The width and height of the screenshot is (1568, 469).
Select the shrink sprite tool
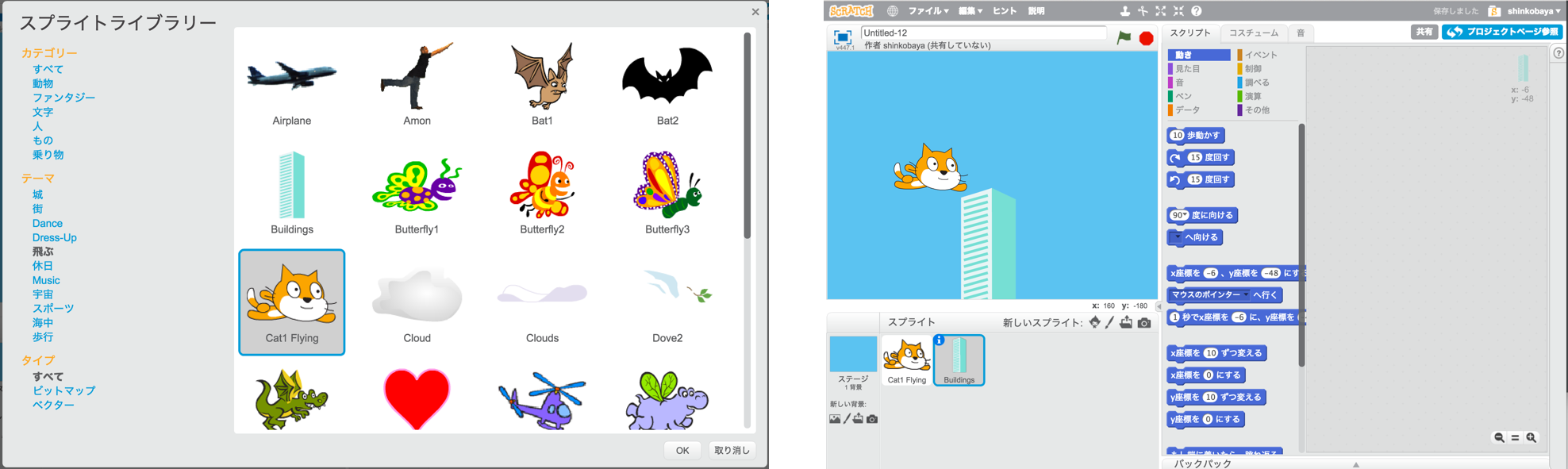1178,11
